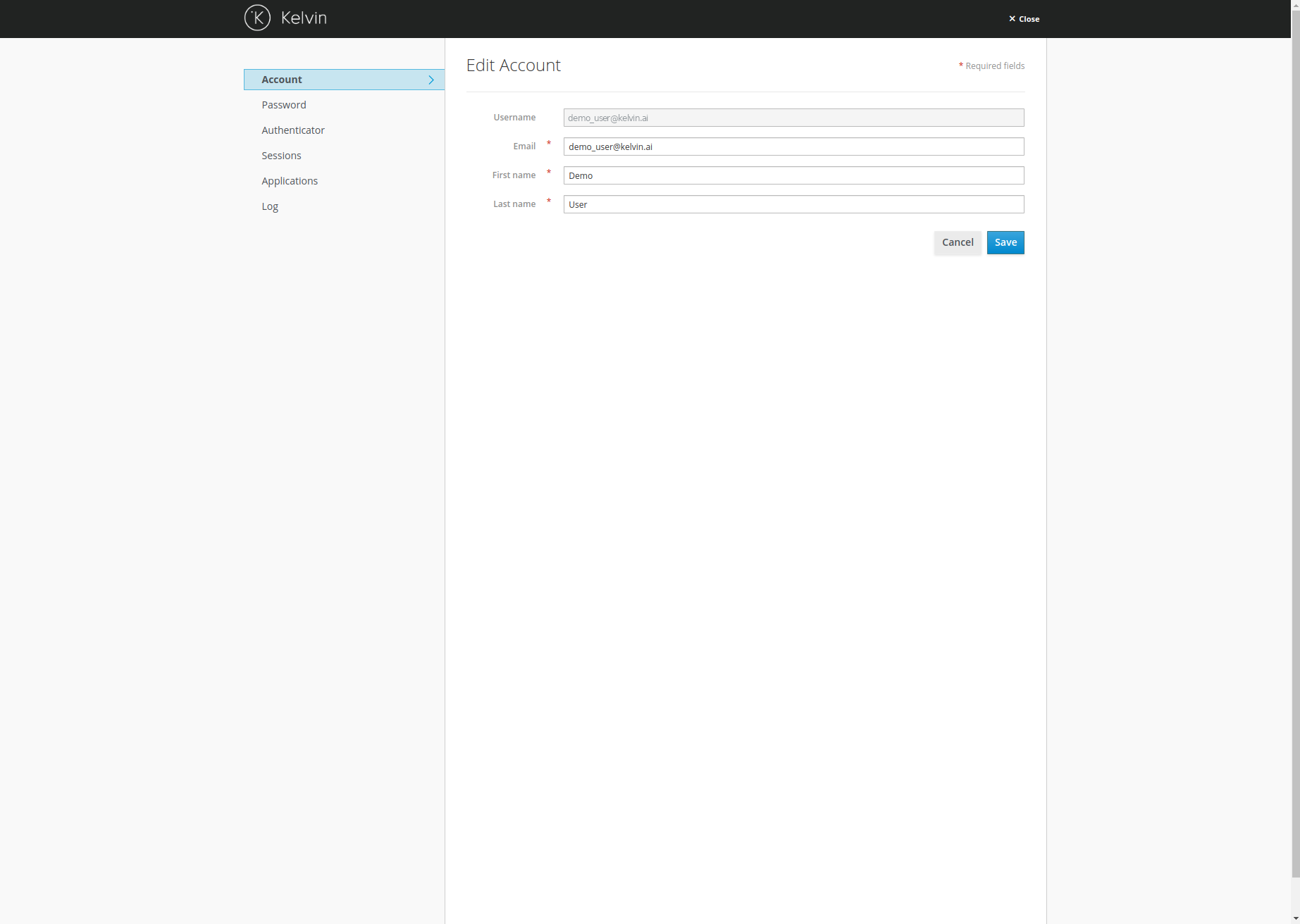The image size is (1300, 924).
Task: Cancel editing the account
Action: [x=957, y=242]
